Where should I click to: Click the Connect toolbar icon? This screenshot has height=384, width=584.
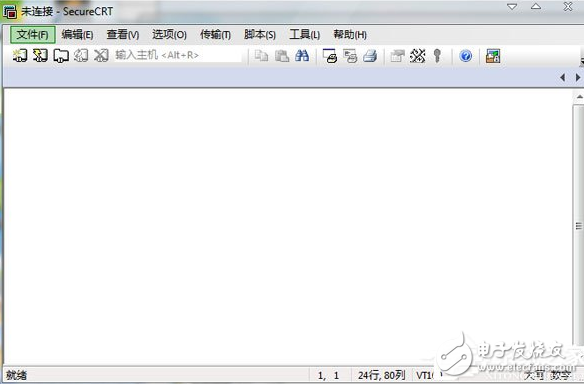tap(20, 56)
